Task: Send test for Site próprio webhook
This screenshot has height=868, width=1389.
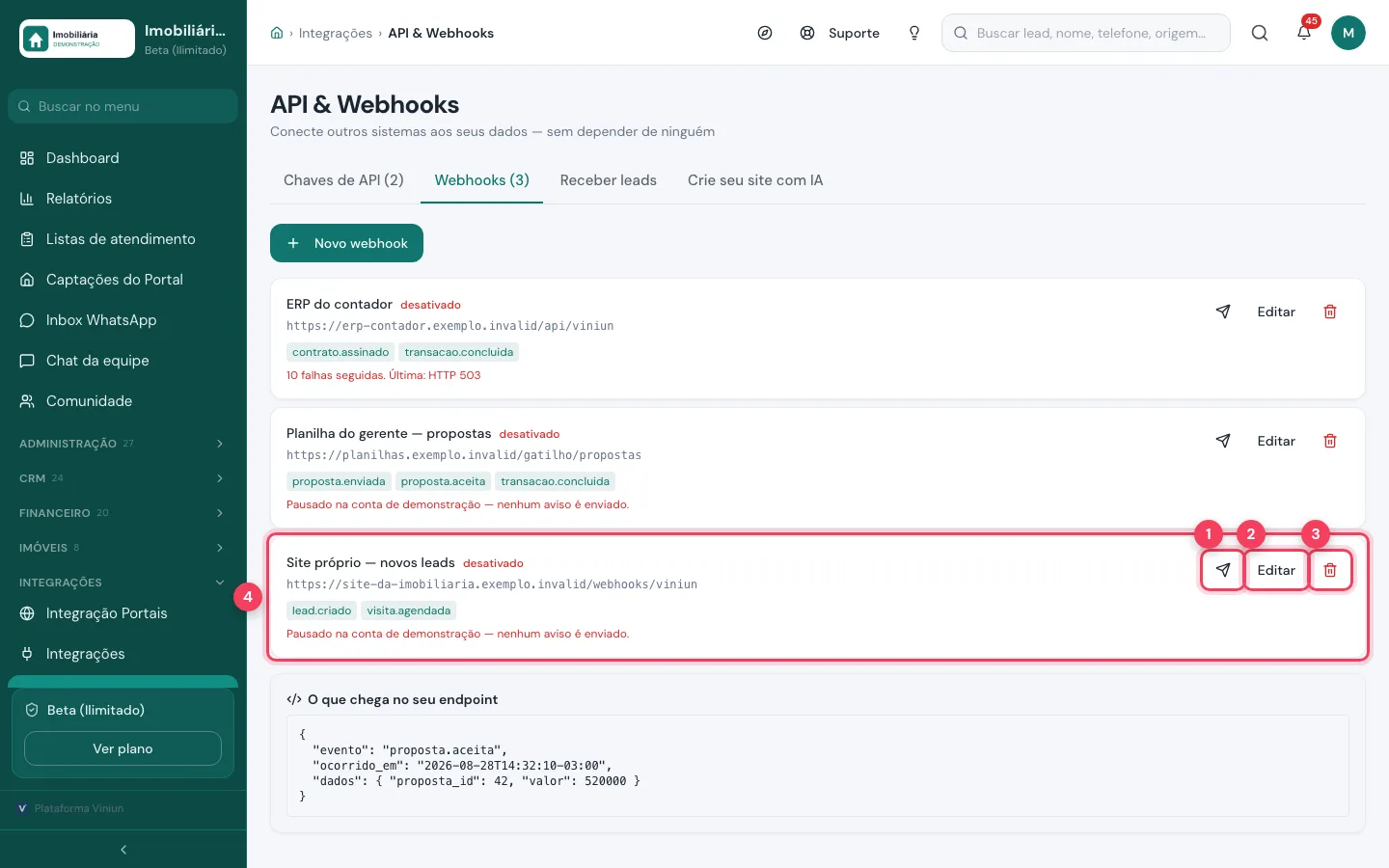Action: (1223, 570)
